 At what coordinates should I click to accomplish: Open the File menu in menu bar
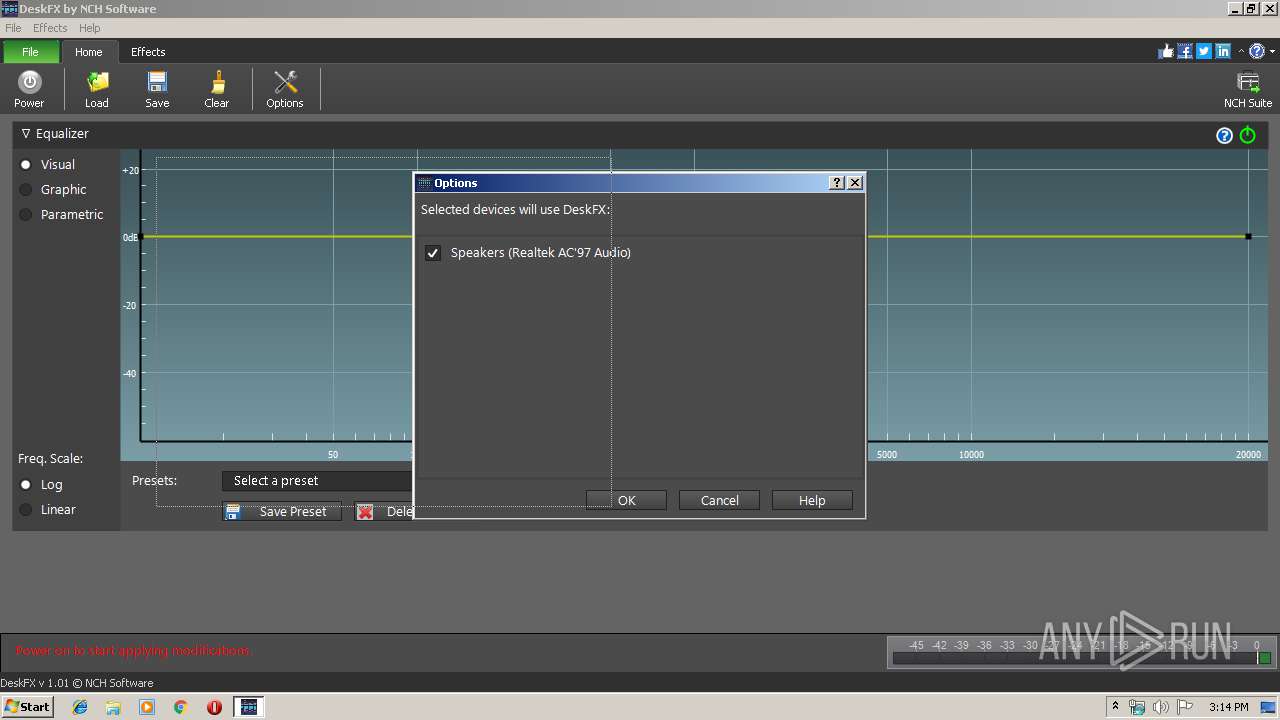[x=13, y=28]
